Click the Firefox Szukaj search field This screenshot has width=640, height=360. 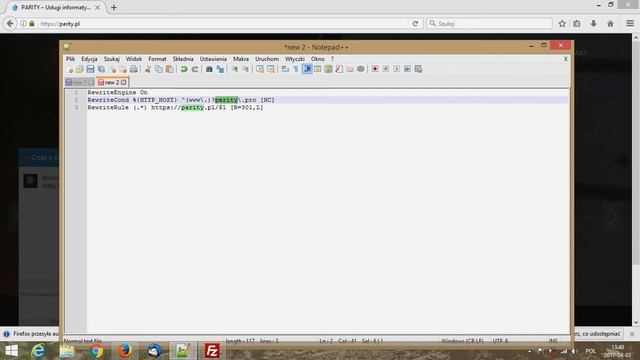coord(490,24)
